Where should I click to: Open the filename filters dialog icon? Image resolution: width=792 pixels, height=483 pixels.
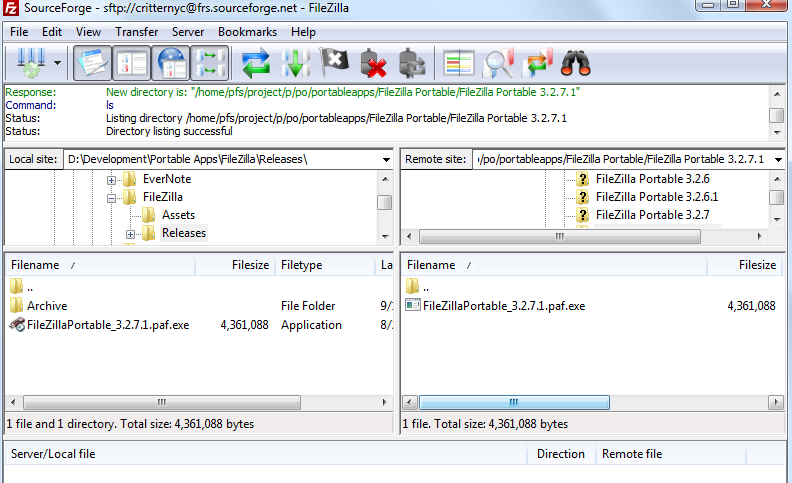[459, 64]
